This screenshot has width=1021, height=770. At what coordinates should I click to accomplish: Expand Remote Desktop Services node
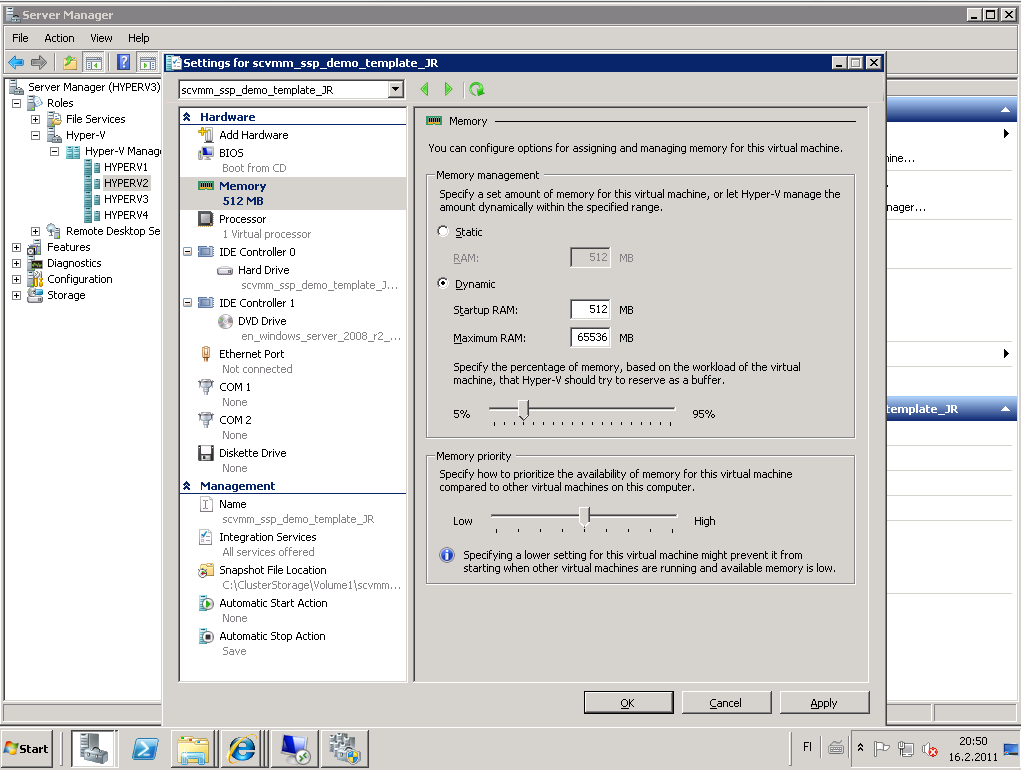[36, 231]
